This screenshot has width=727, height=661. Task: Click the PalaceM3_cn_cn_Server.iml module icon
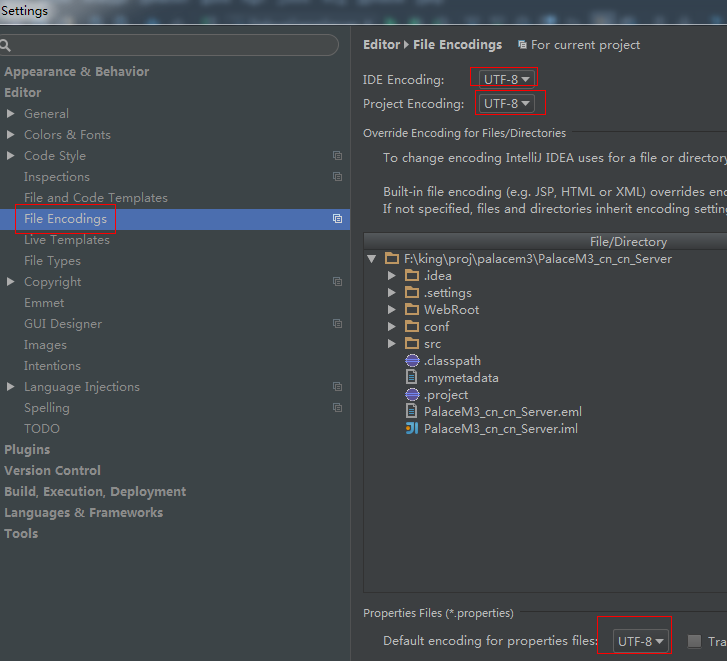[x=412, y=428]
